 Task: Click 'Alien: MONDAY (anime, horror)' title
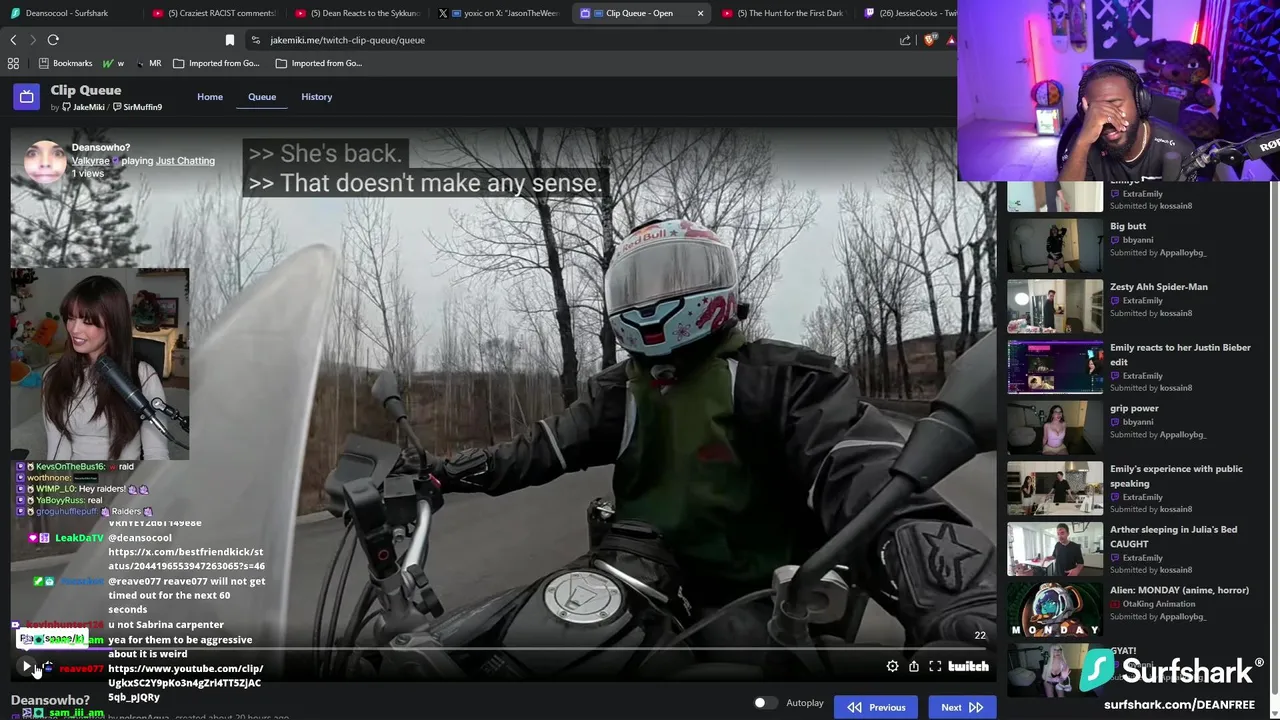[x=1179, y=590]
